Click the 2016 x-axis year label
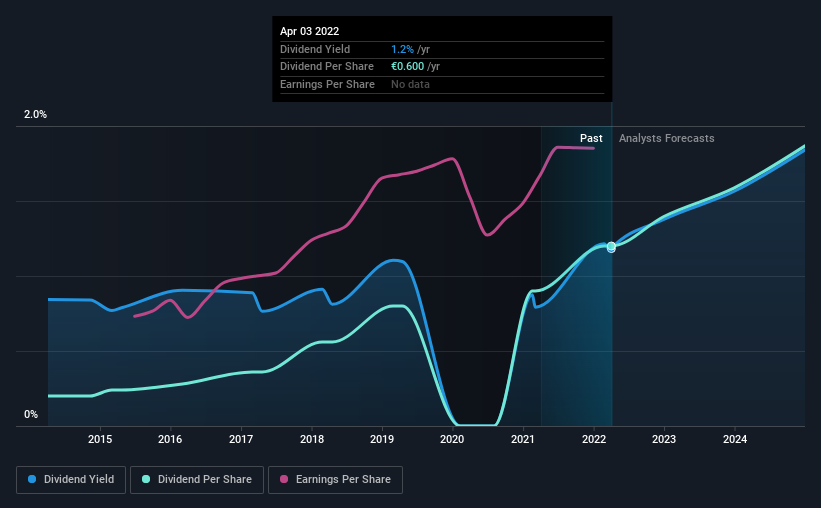This screenshot has height=508, width=821. (x=170, y=439)
